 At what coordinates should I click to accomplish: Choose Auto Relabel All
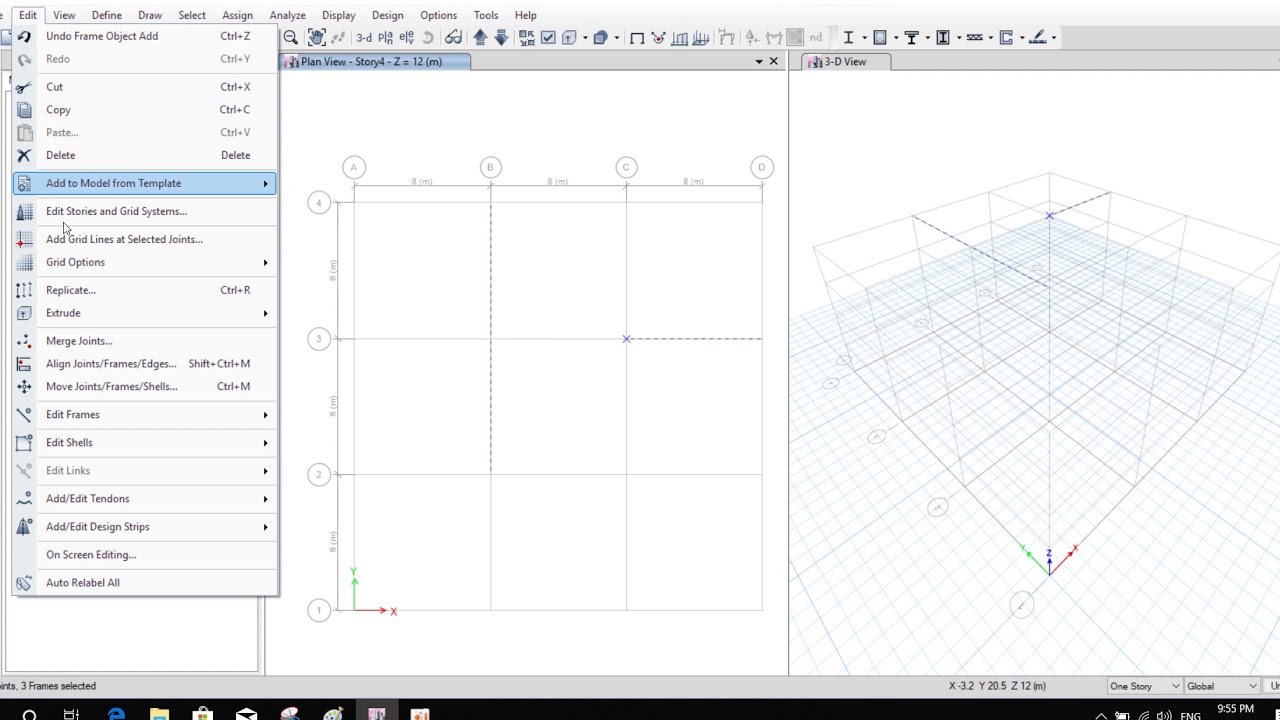coord(145,582)
